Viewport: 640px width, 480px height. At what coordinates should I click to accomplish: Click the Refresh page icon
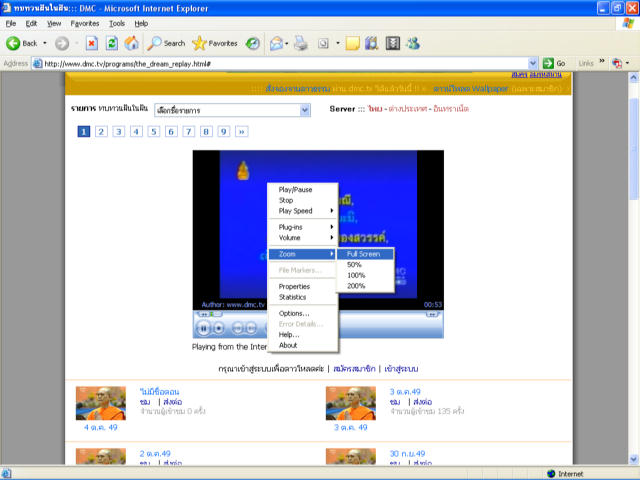click(x=111, y=43)
